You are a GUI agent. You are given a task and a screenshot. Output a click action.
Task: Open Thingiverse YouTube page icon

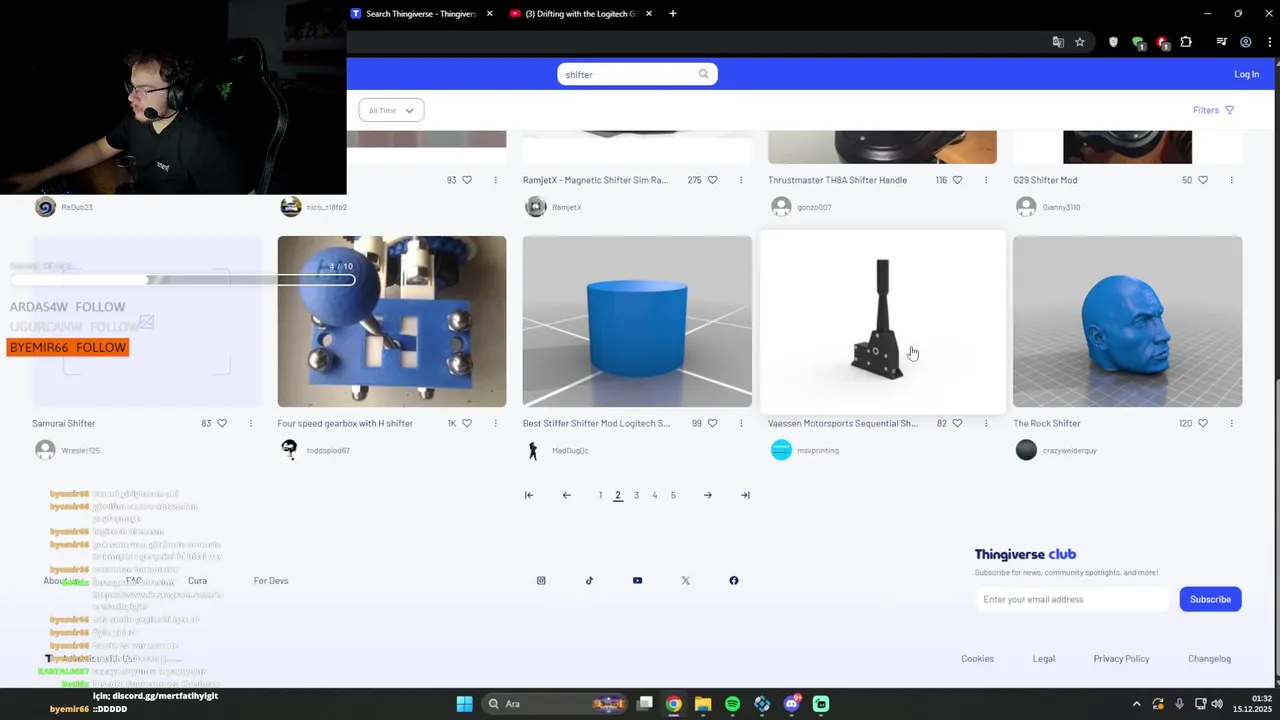pos(637,580)
